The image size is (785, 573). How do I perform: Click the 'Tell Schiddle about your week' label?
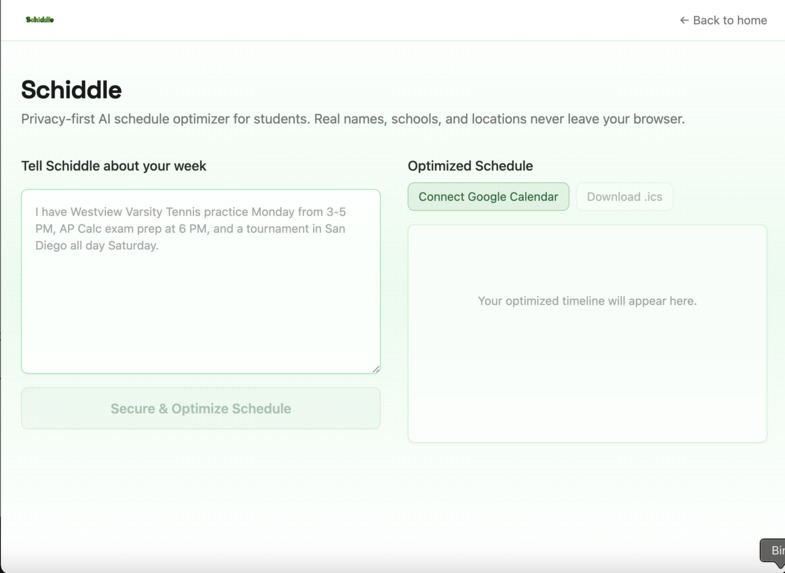pyautogui.click(x=114, y=166)
